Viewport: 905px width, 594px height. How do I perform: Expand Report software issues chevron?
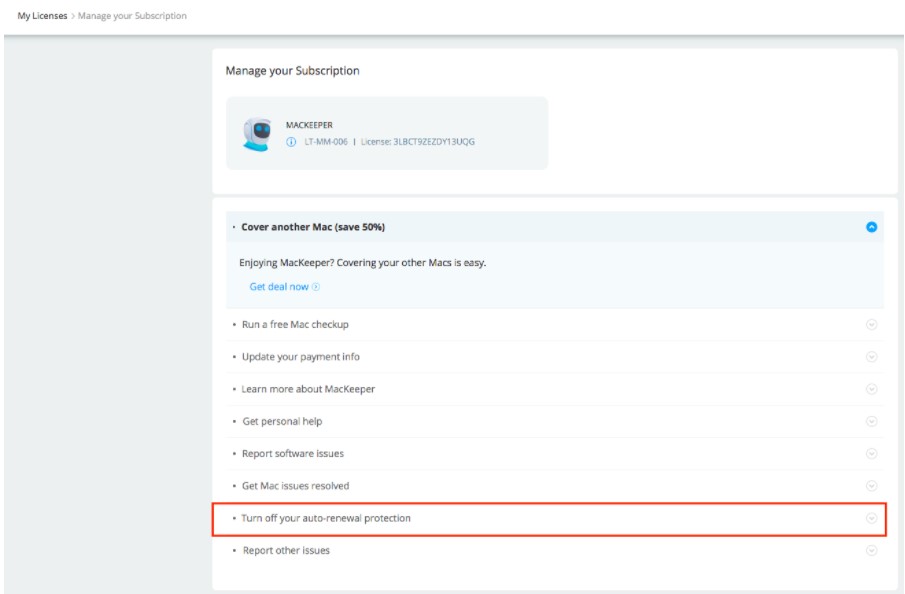[872, 454]
